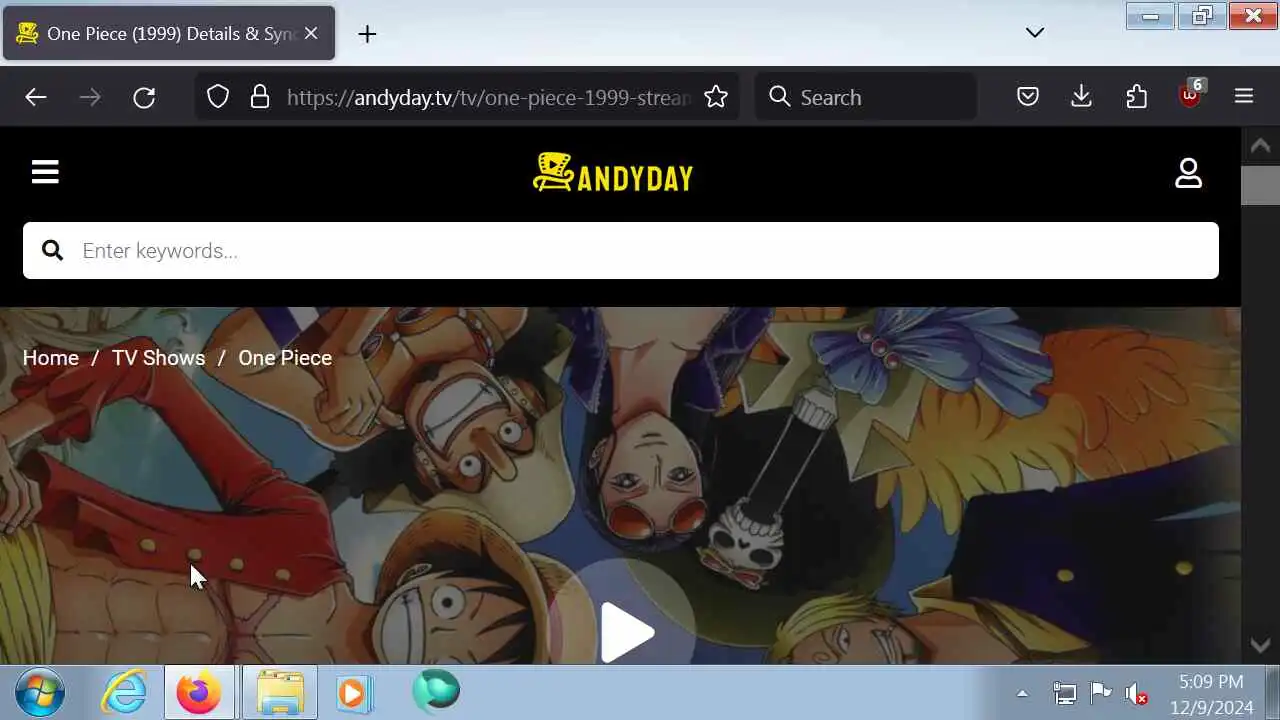Screen dimensions: 1280x720
Task: Open uBlock Origin extension popup
Action: tap(1190, 96)
